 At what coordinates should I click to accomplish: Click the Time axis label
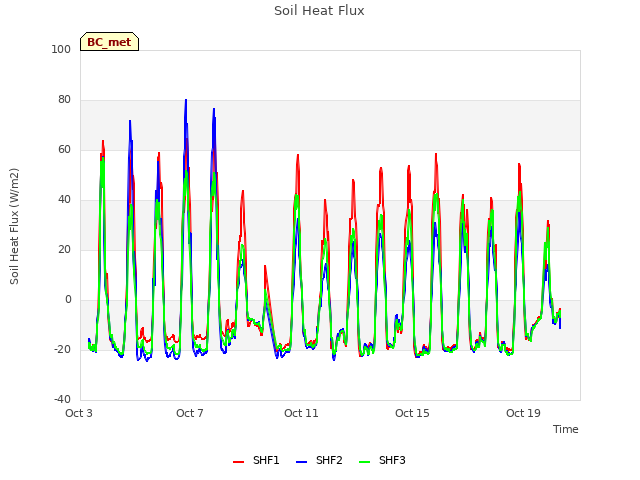565,429
